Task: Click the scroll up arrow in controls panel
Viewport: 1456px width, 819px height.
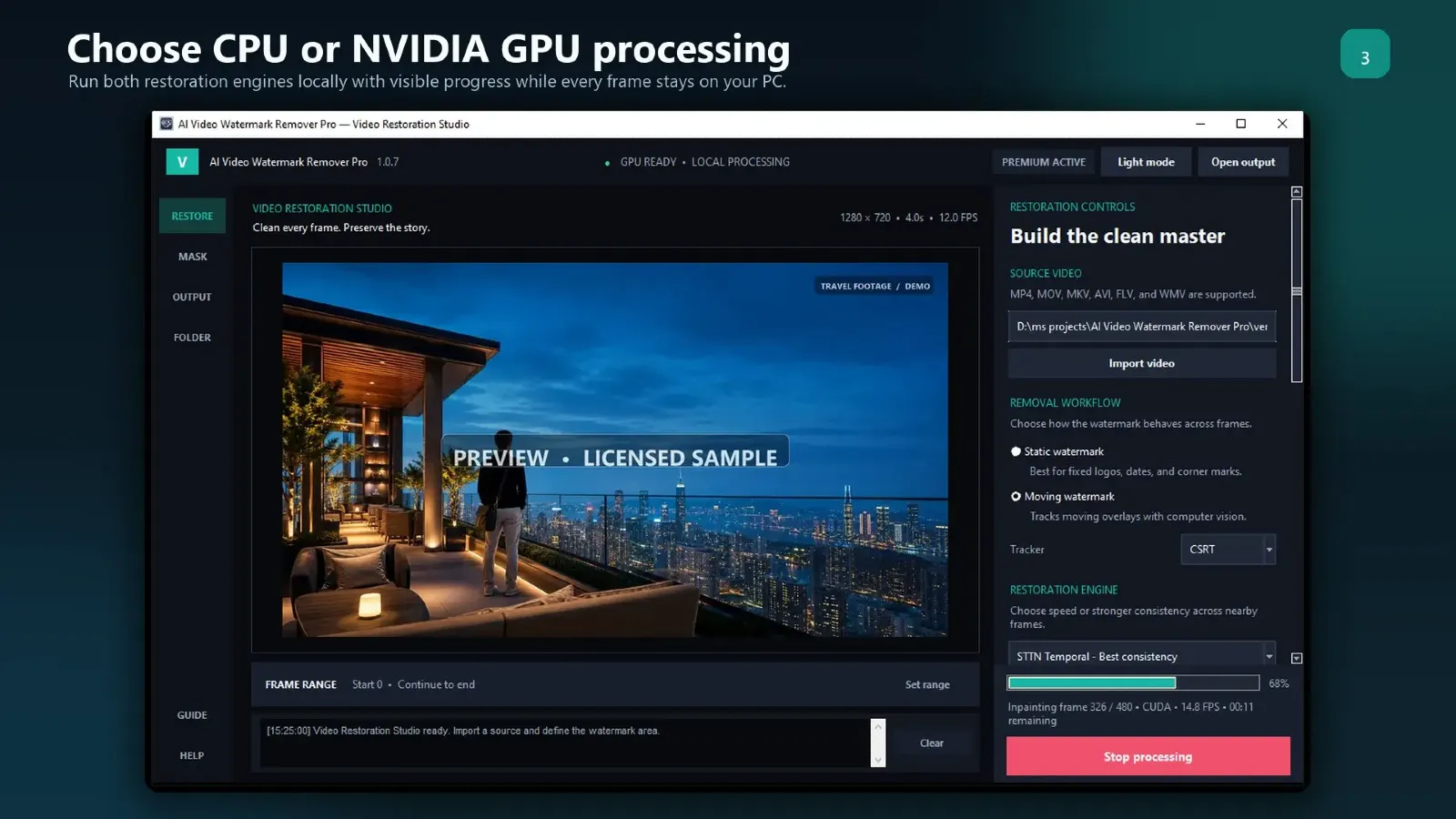Action: point(1297,192)
